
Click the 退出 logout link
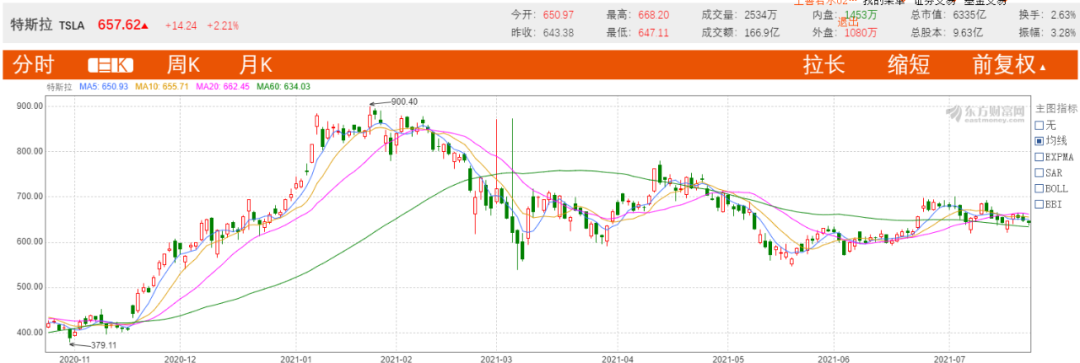847,21
